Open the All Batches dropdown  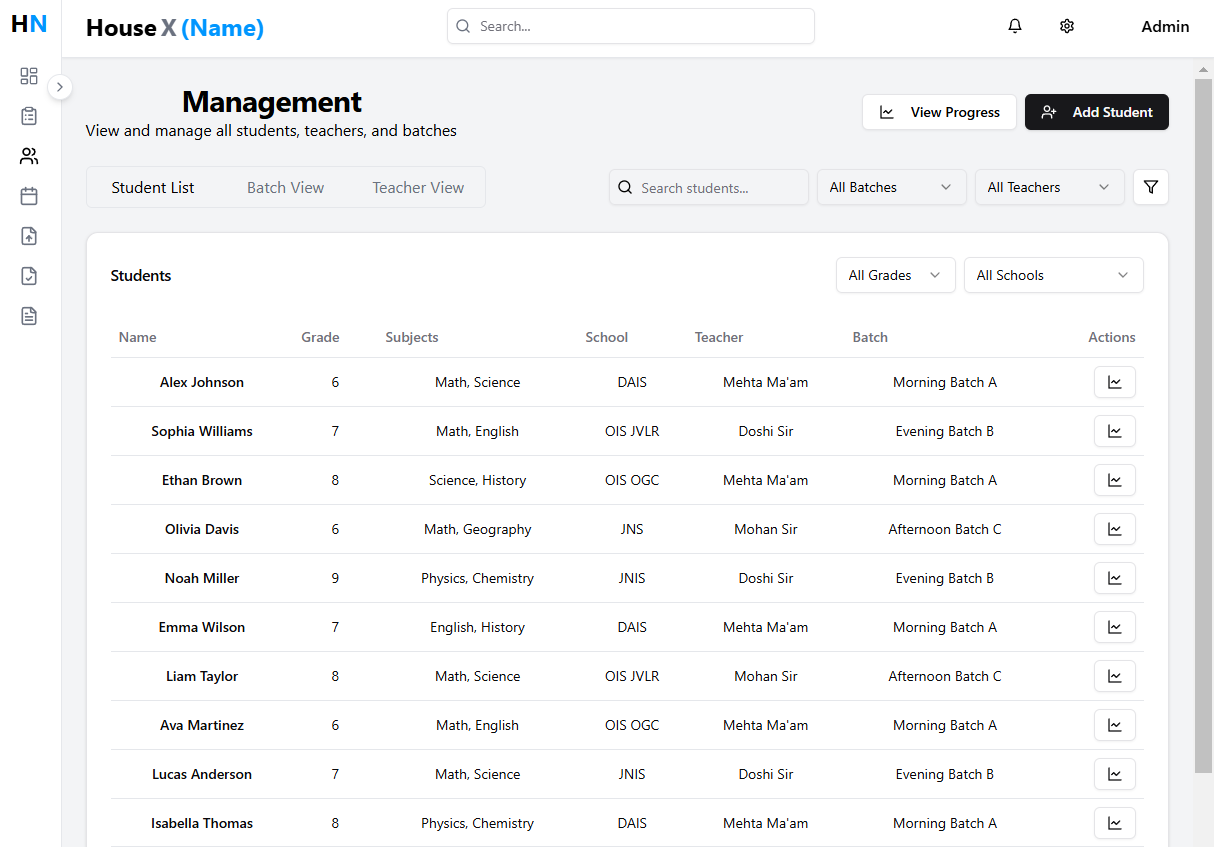[x=890, y=187]
